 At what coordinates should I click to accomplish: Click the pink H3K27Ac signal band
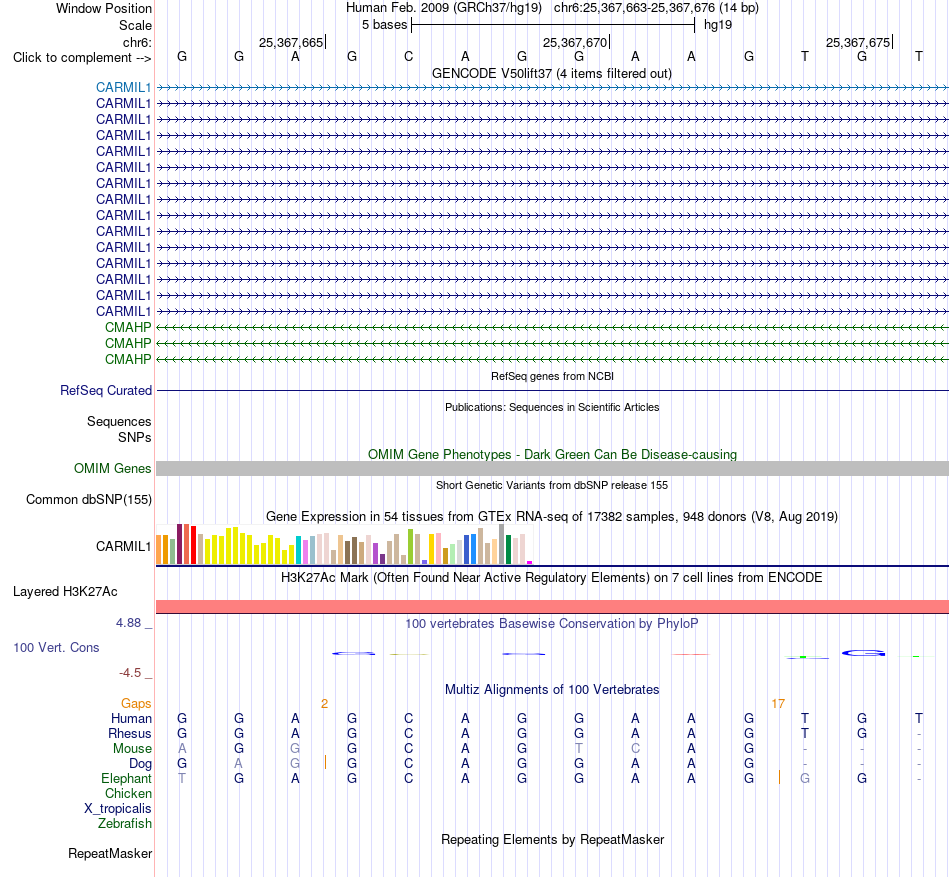click(553, 606)
